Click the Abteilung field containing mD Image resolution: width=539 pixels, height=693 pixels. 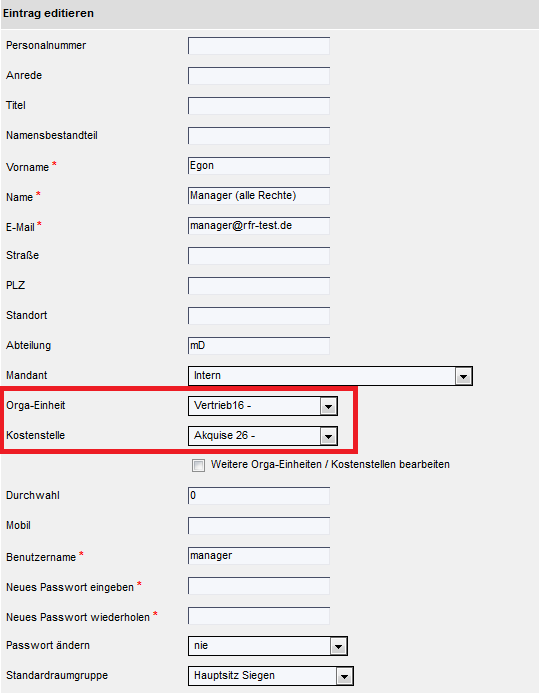pyautogui.click(x=259, y=346)
